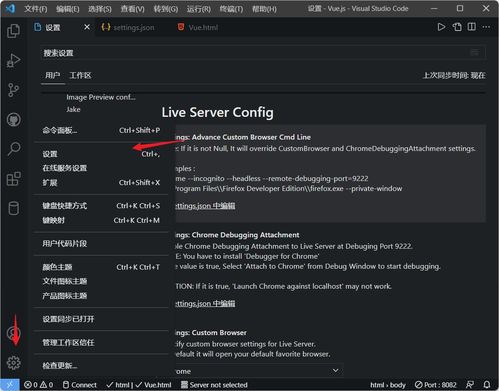This screenshot has width=499, height=391.
Task: Open the 查看(V) menu
Action: click(132, 9)
